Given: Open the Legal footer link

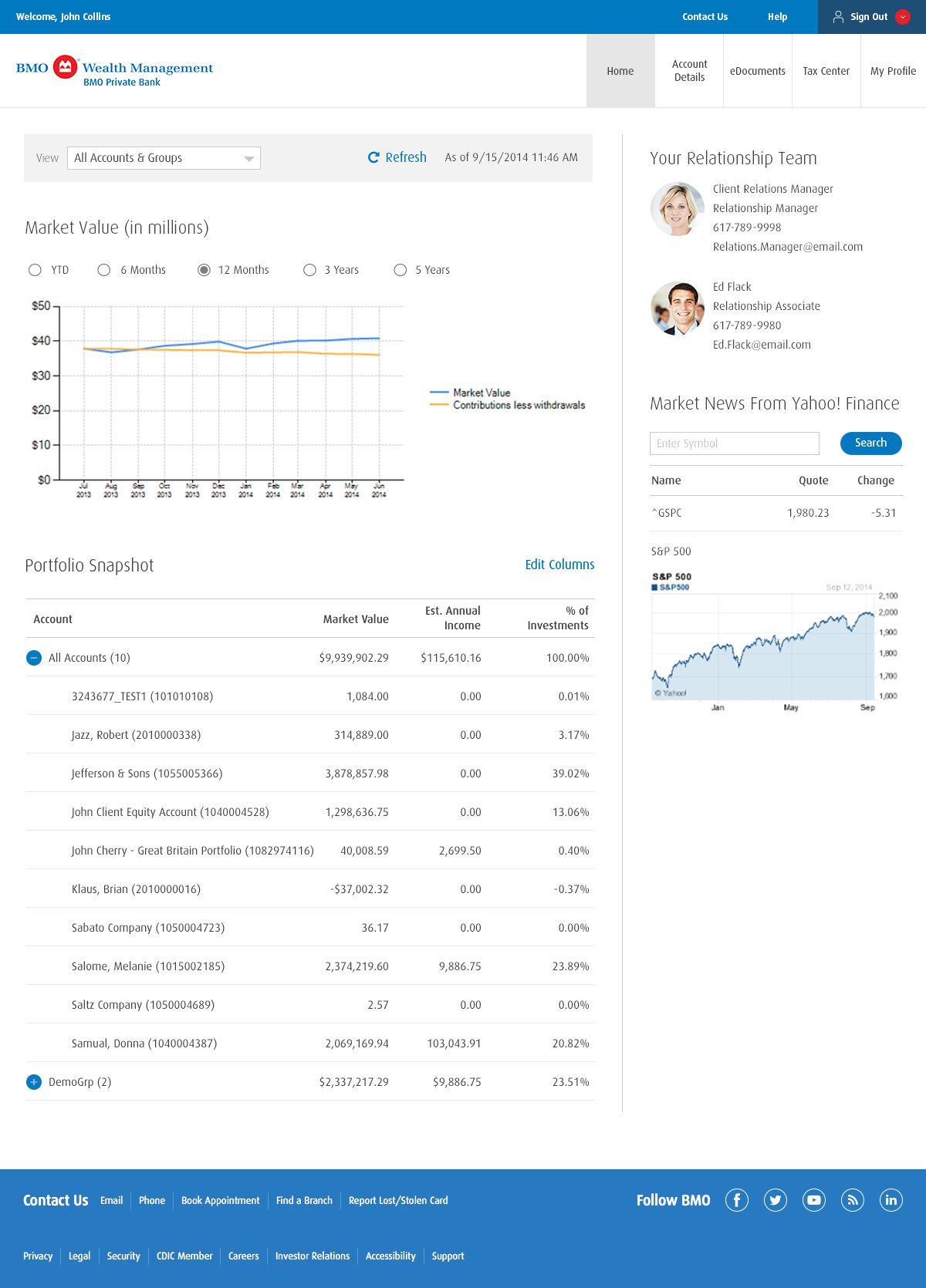Looking at the screenshot, I should coord(79,1256).
